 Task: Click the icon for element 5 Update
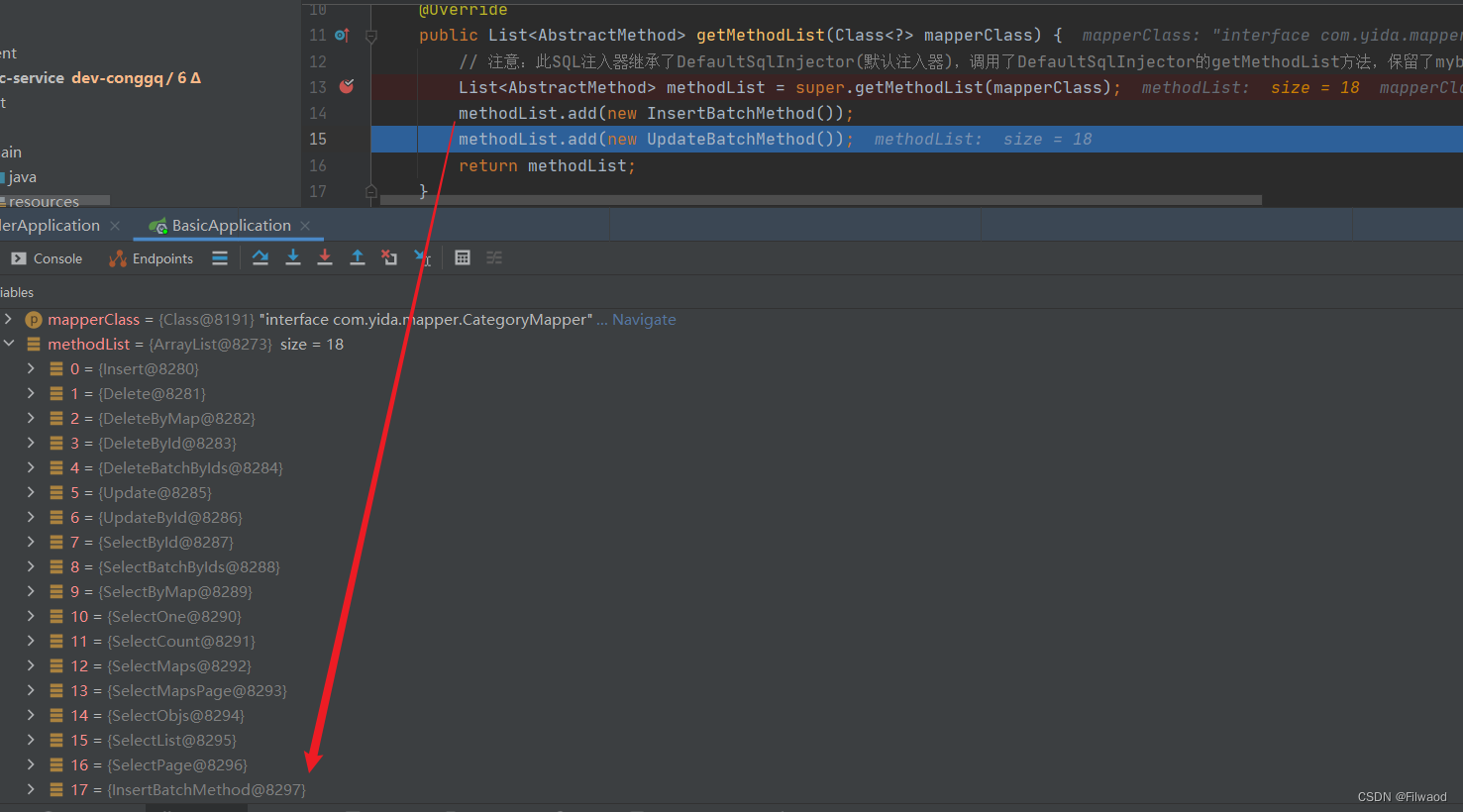pyautogui.click(x=56, y=493)
